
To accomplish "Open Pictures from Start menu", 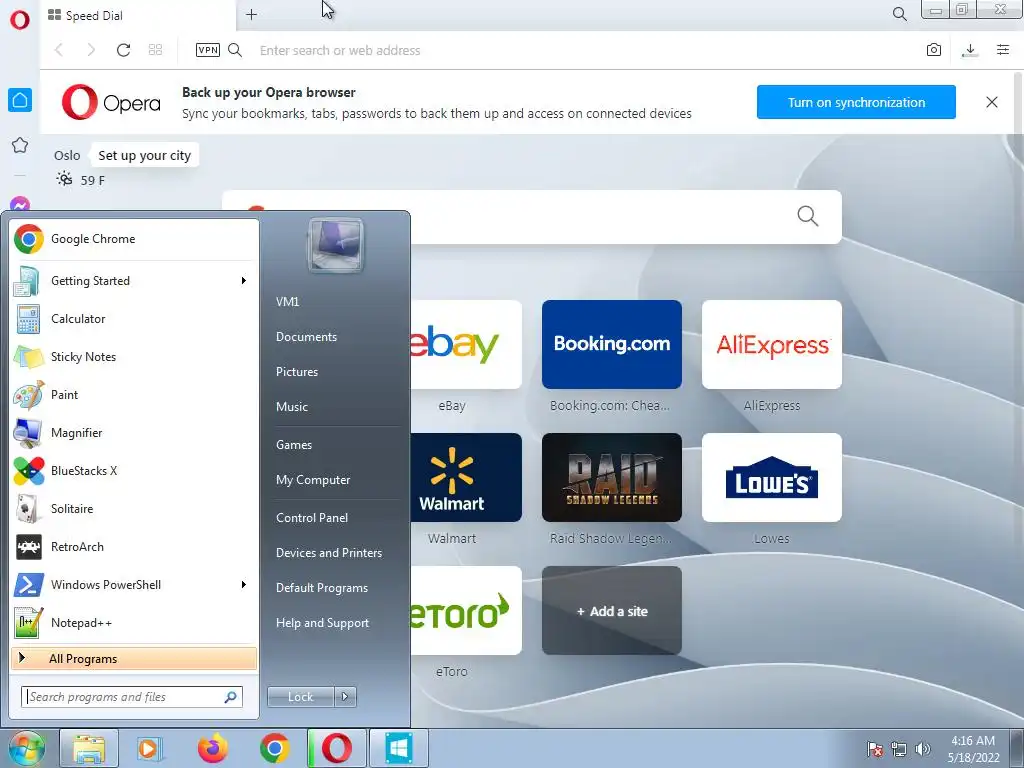I will [x=297, y=372].
